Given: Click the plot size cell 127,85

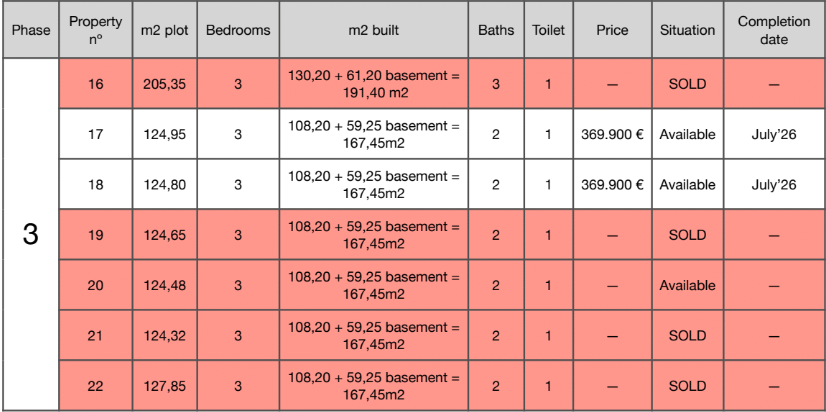Looking at the screenshot, I should point(165,386).
